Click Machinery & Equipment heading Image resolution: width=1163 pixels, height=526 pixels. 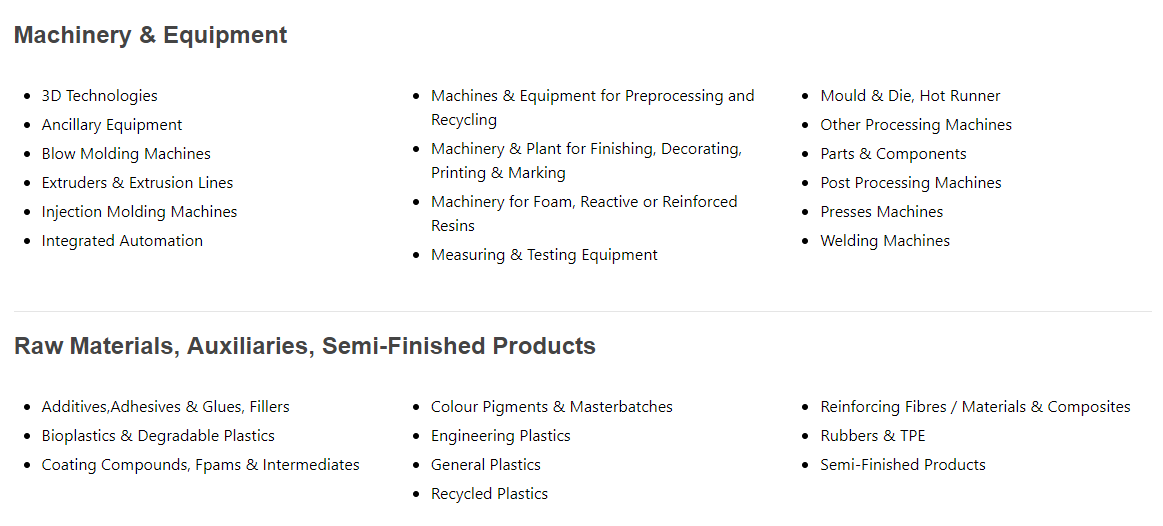tap(151, 35)
